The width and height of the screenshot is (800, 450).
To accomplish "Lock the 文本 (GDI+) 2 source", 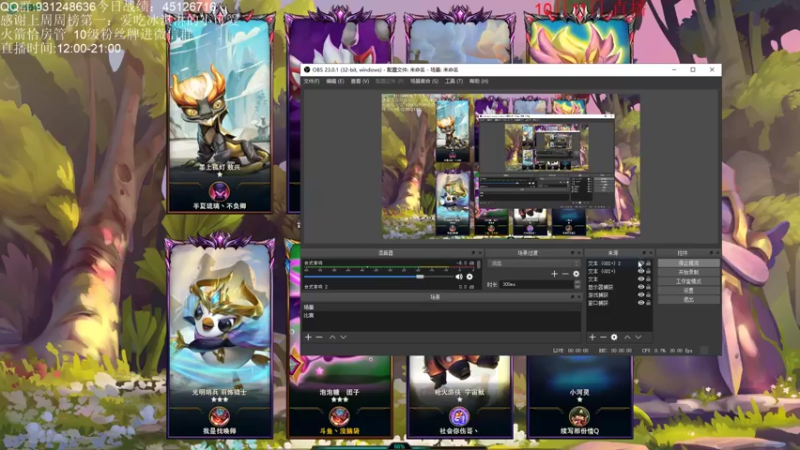I will [648, 263].
